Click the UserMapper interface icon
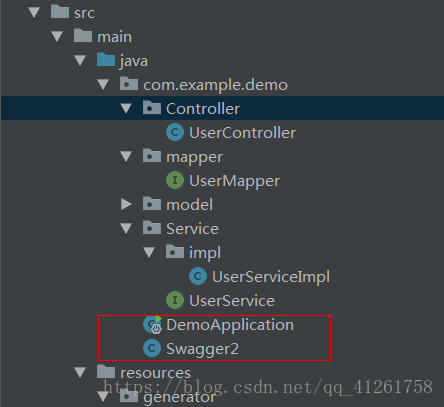Image resolution: width=444 pixels, height=407 pixels. 175,180
